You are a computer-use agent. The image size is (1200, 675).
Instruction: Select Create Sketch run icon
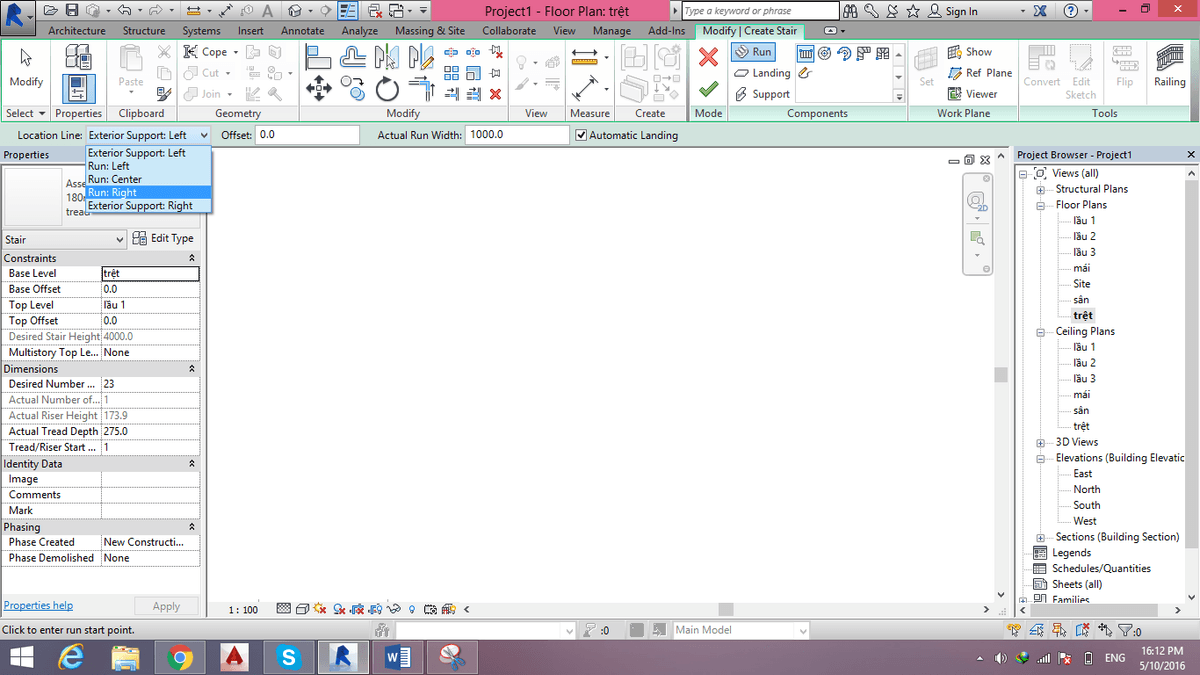pyautogui.click(x=805, y=73)
